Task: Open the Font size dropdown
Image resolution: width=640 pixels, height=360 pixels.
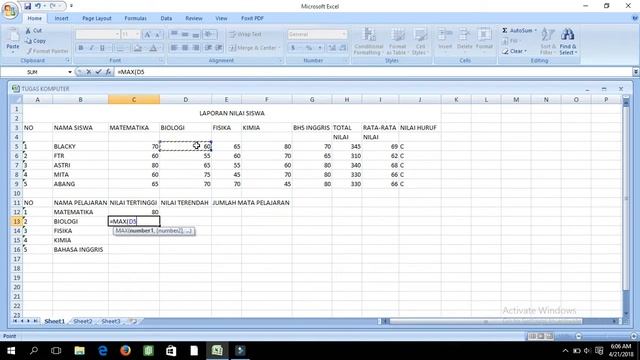Action: tap(137, 34)
